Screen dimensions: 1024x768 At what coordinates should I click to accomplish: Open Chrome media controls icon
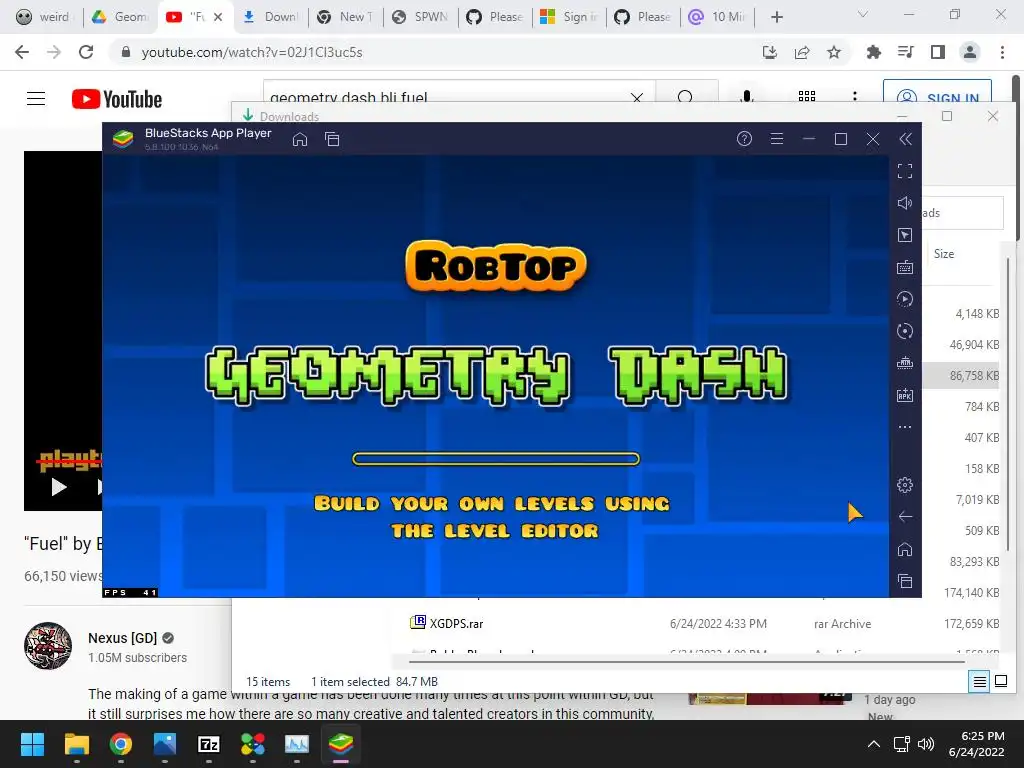coord(906,52)
